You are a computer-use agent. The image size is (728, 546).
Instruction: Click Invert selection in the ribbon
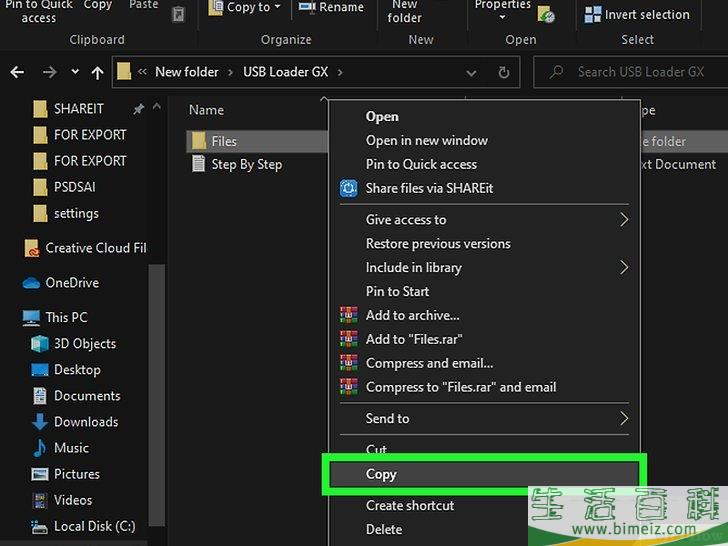[x=637, y=15]
